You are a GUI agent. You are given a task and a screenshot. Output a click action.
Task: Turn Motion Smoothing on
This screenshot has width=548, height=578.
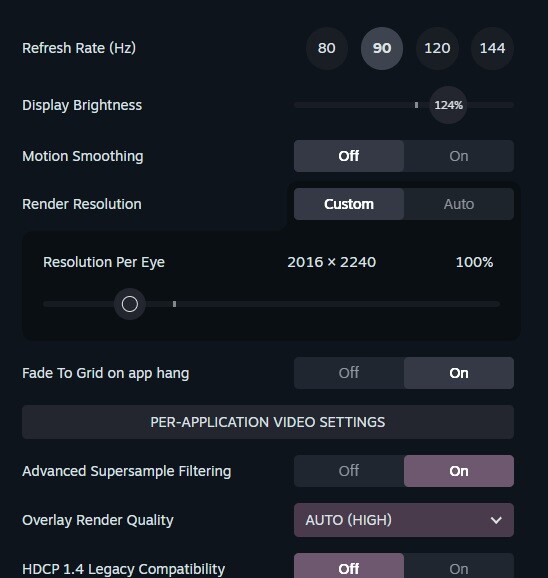459,156
